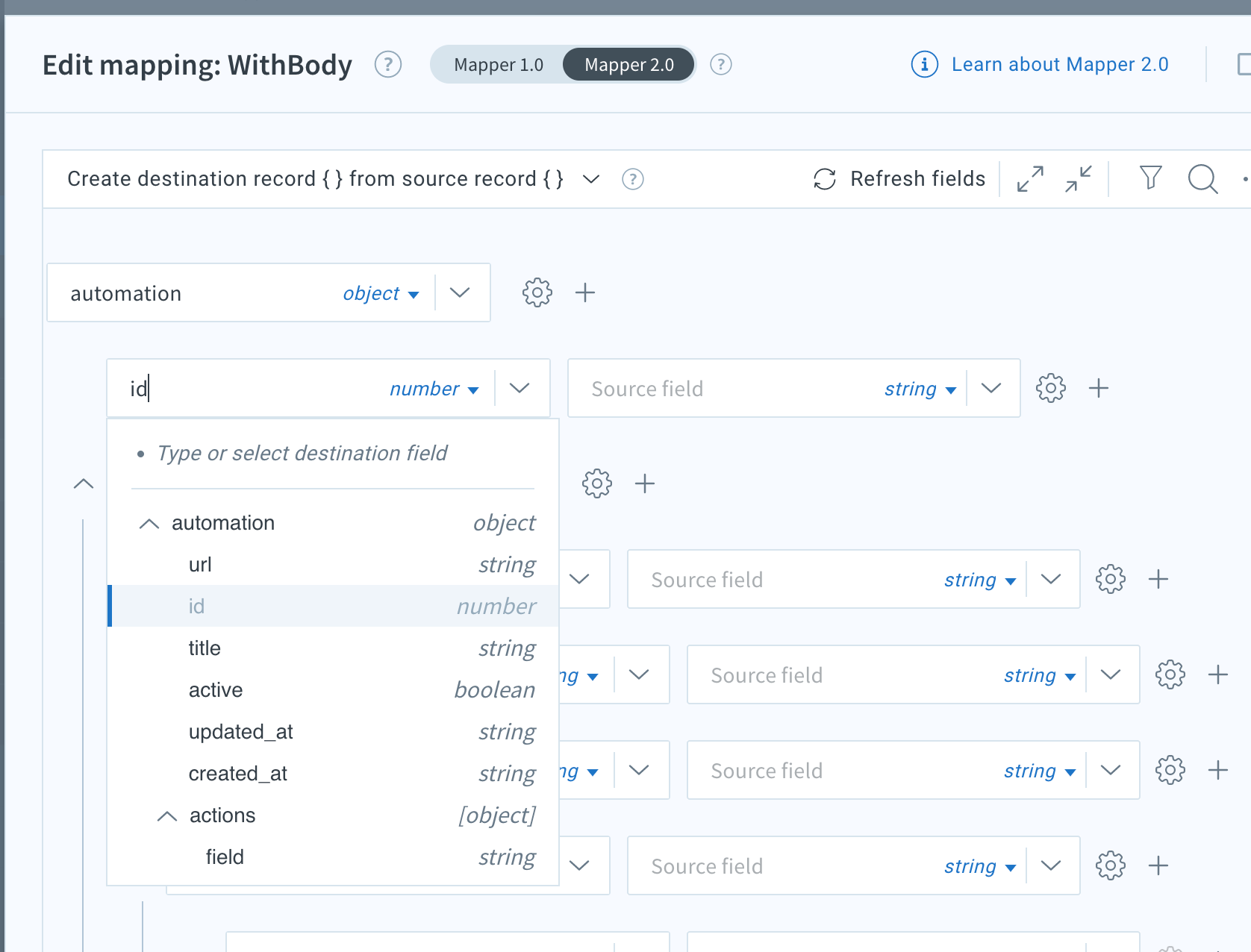Change id data type number dropdown
1251x952 pixels.
tap(434, 389)
